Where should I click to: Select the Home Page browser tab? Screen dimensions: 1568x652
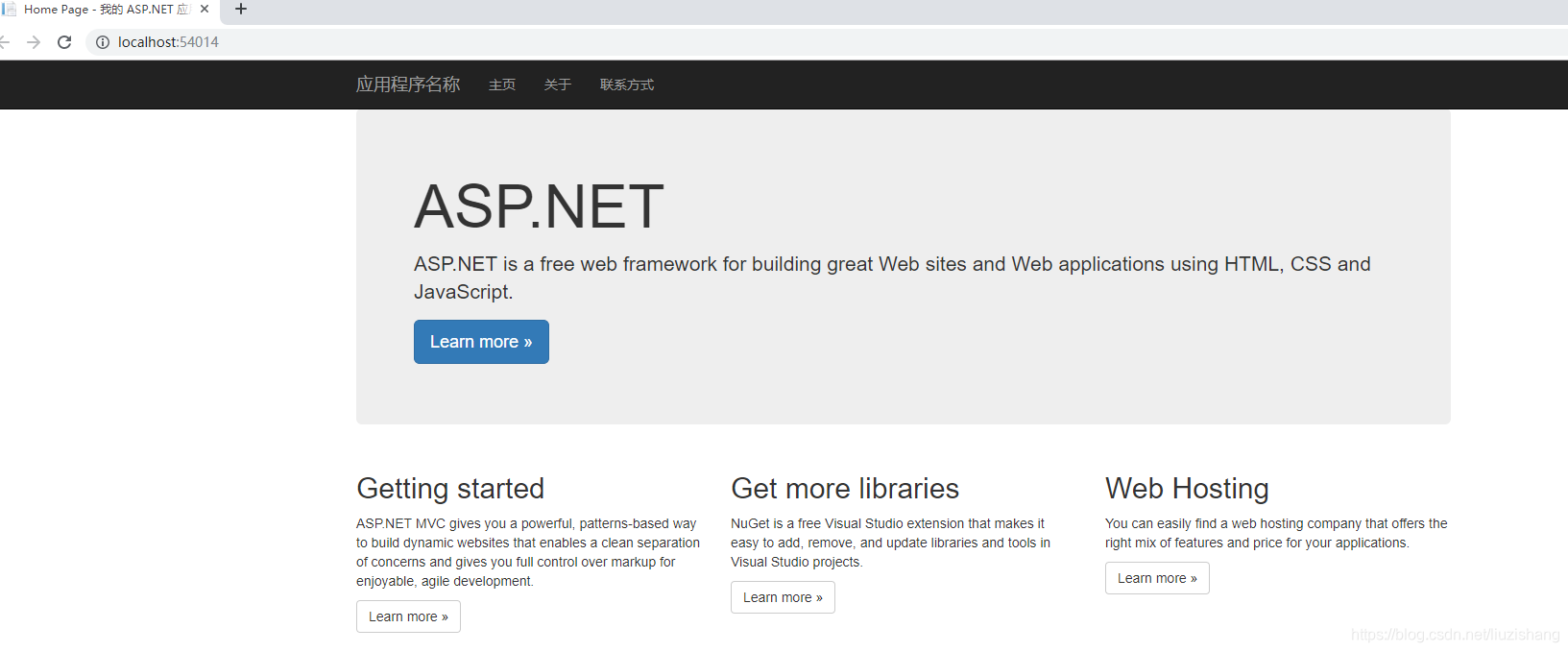108,10
